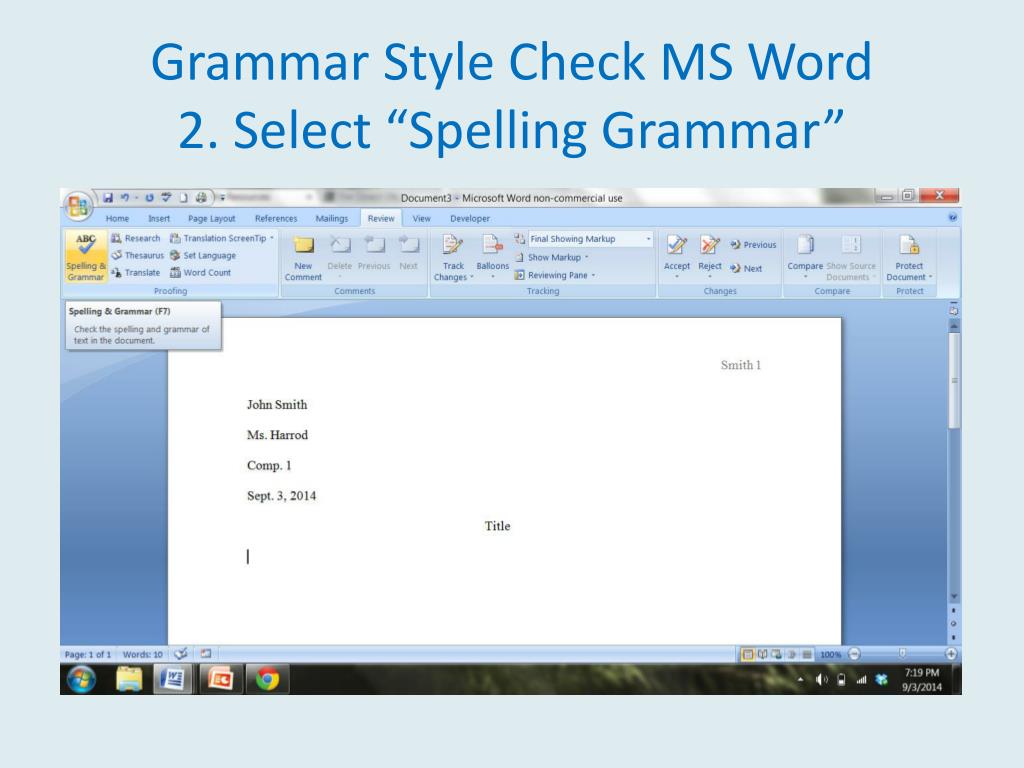Switch to Web Layout view
The width and height of the screenshot is (1024, 768).
click(776, 654)
